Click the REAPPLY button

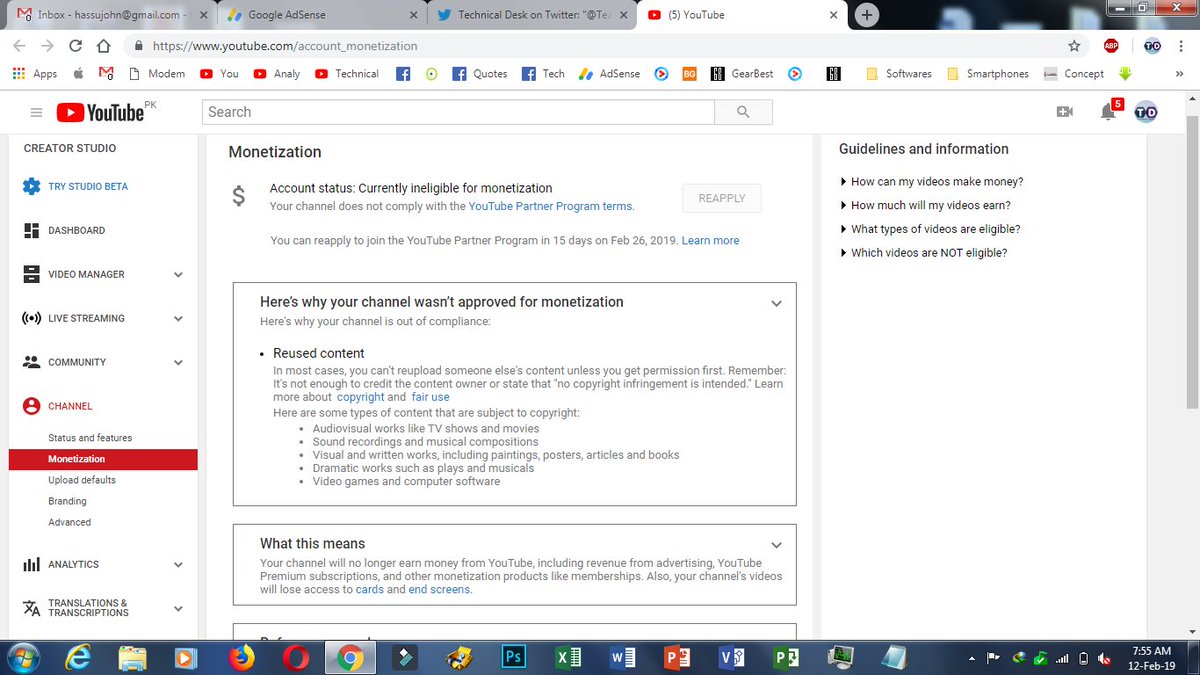click(x=722, y=198)
